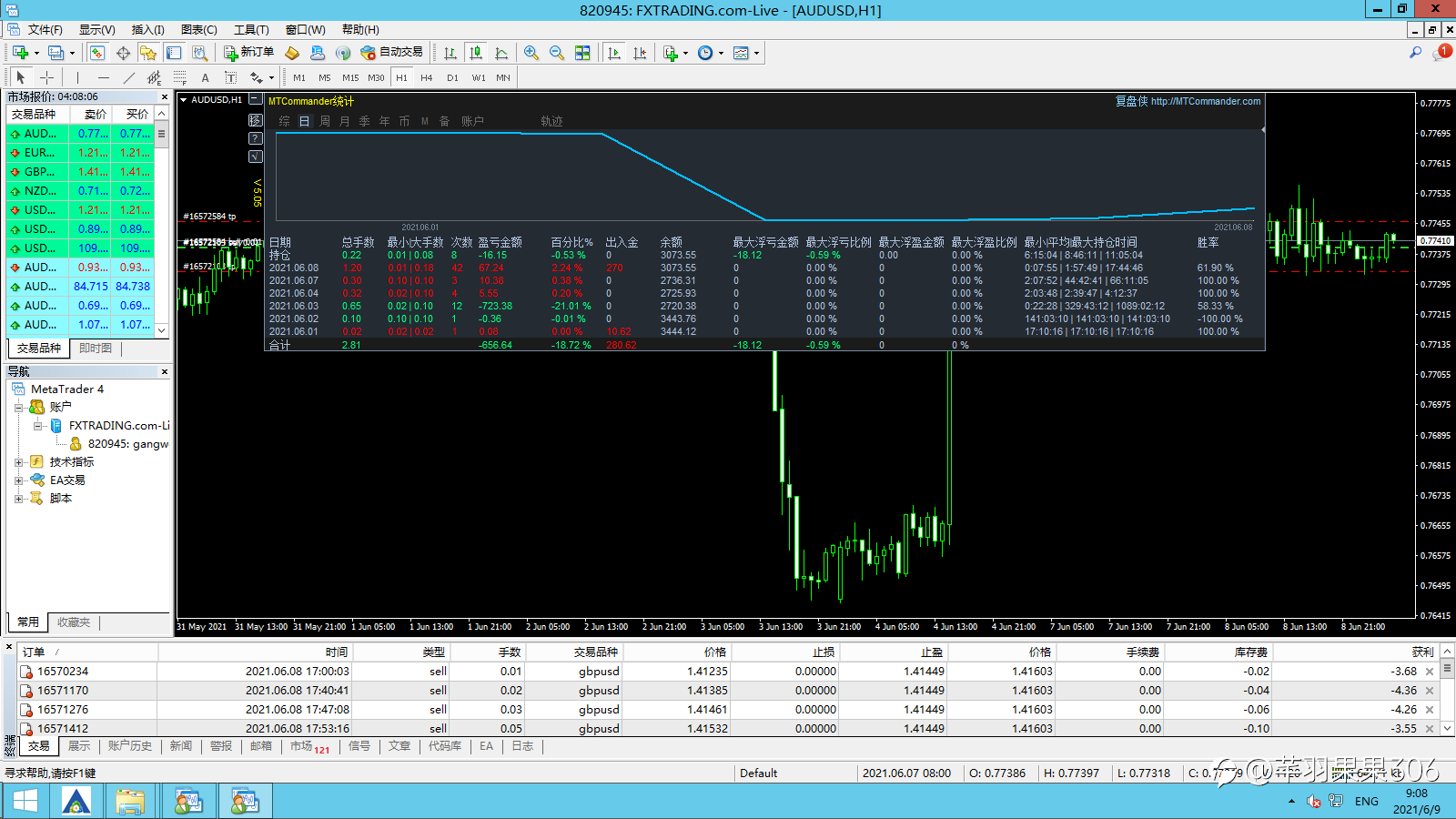Open the Periods clock dropdown arrow

tap(721, 53)
